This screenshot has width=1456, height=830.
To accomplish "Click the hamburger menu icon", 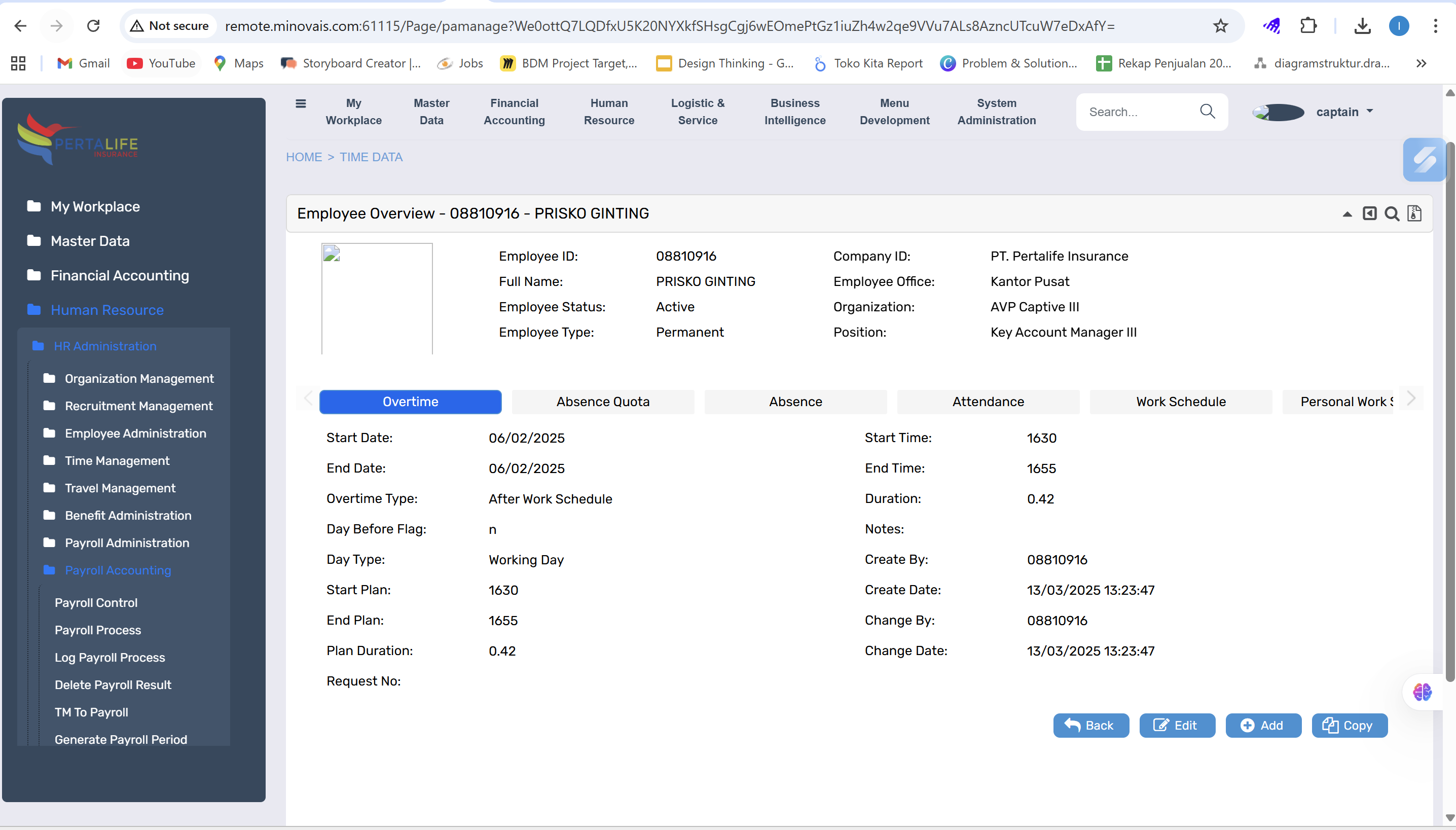I will point(301,103).
